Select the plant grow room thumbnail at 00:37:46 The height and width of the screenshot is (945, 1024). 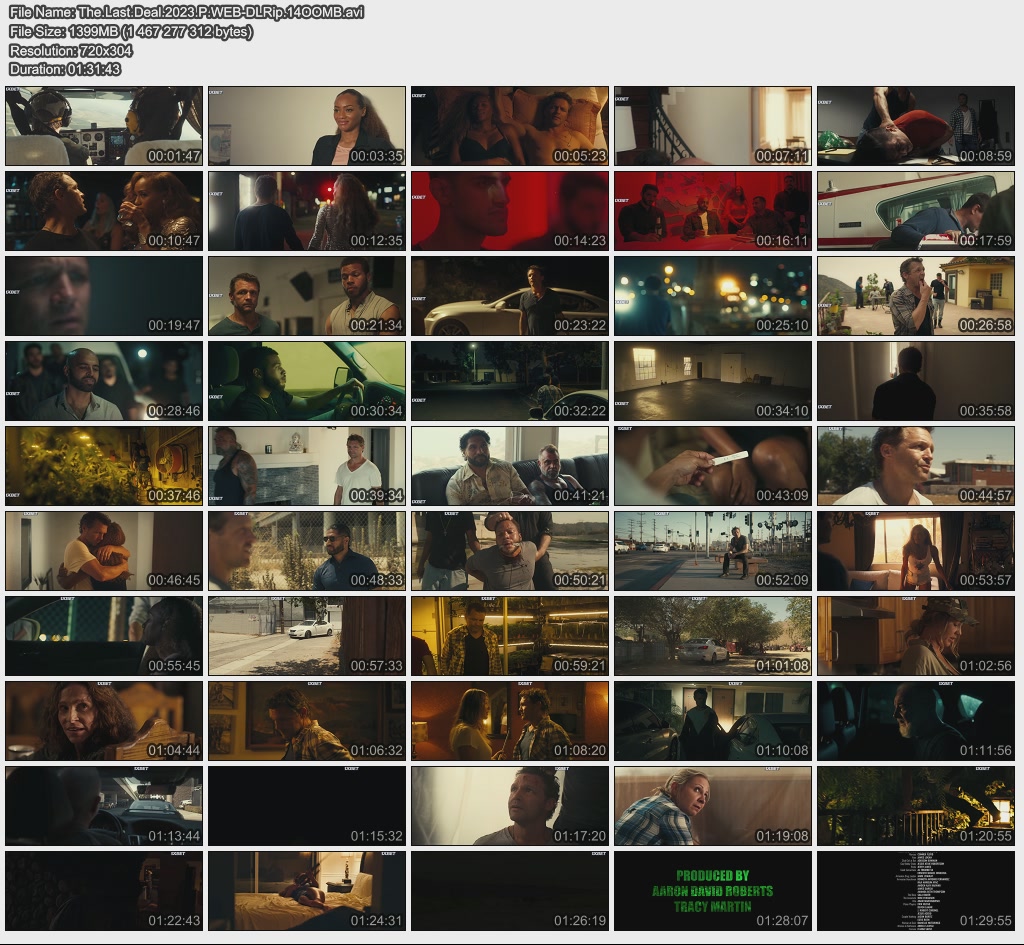[x=104, y=466]
